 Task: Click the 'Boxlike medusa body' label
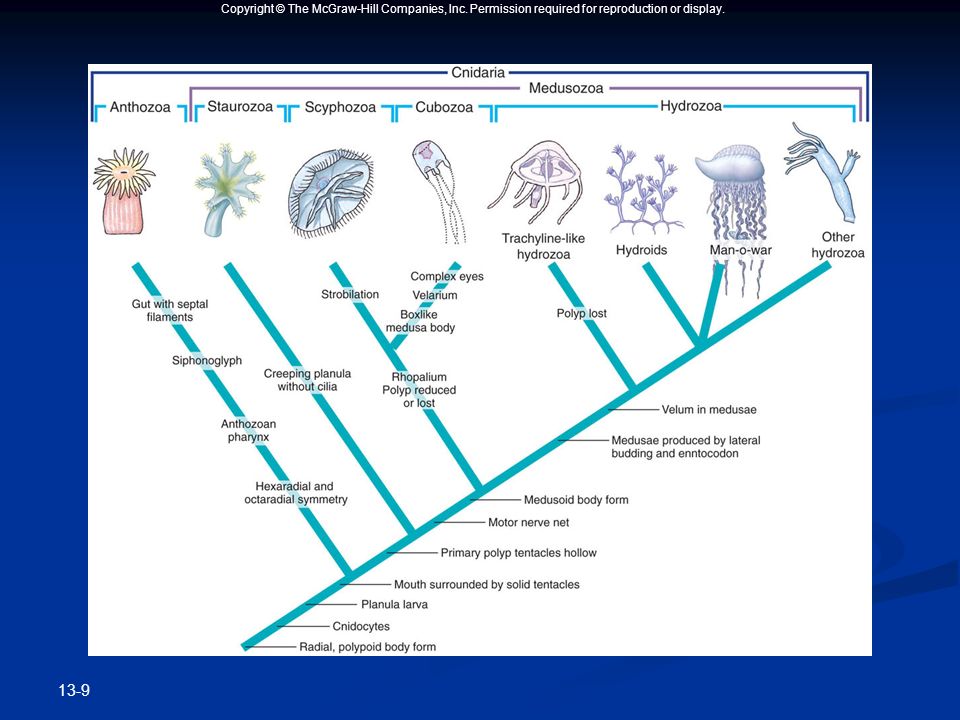420,321
